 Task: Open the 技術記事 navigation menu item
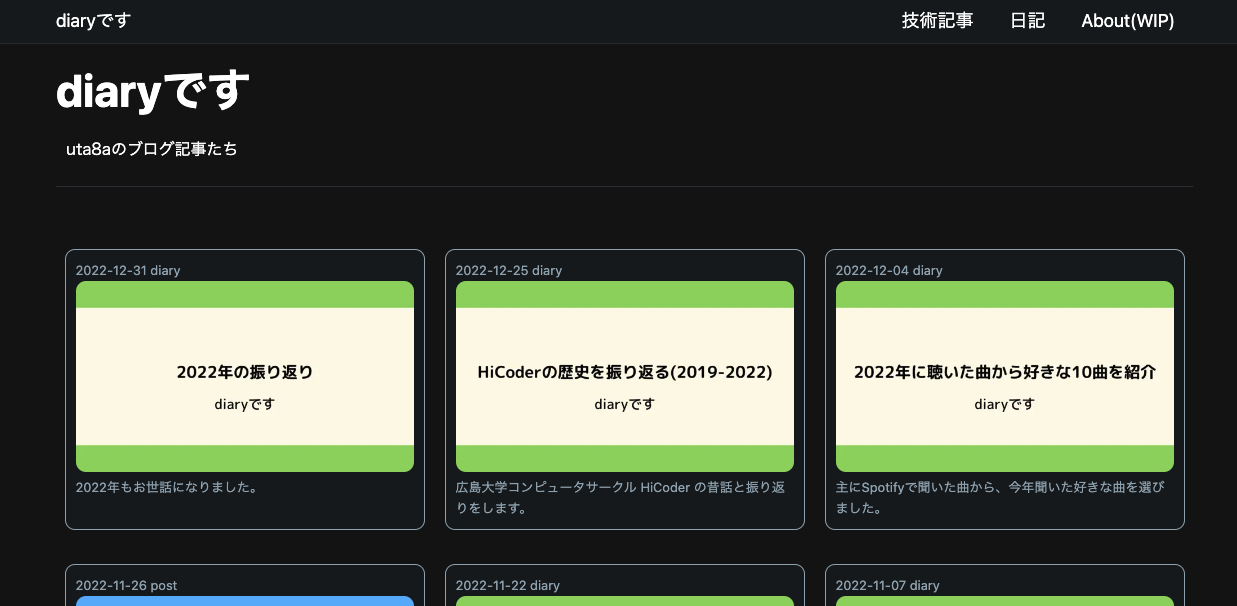pyautogui.click(x=937, y=20)
